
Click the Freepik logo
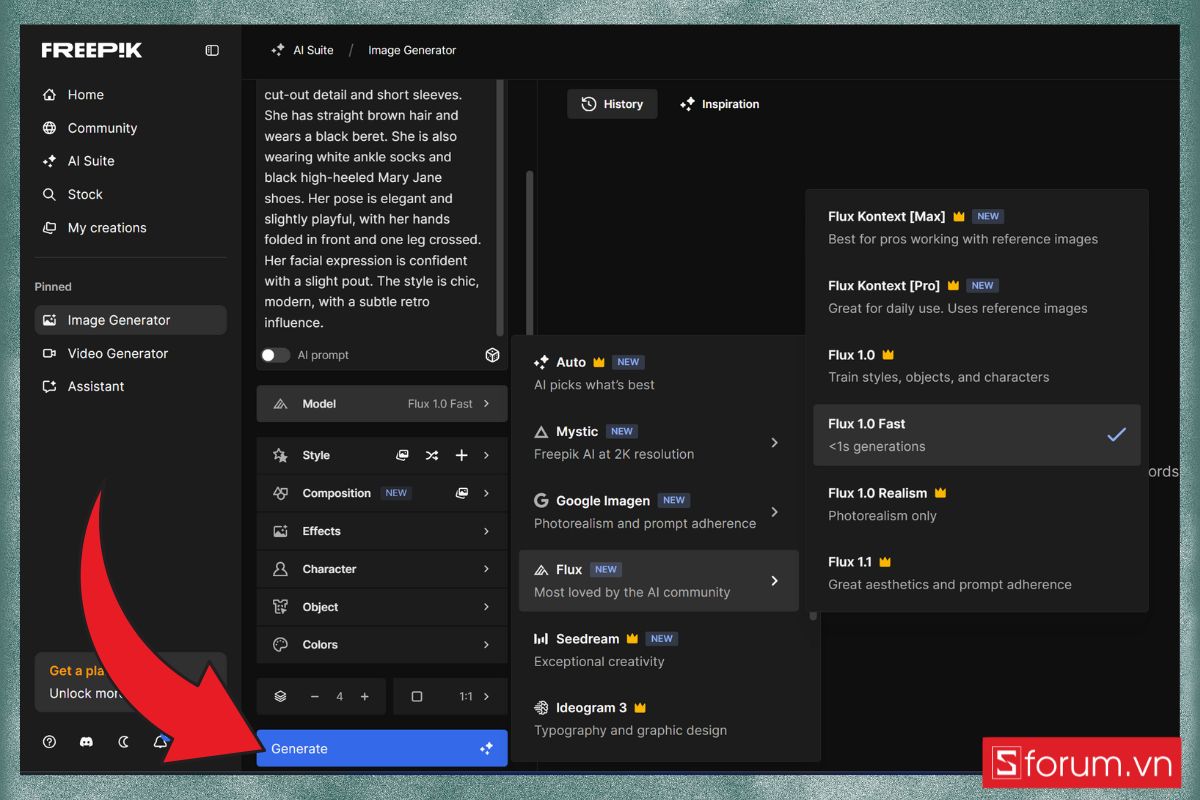point(94,50)
